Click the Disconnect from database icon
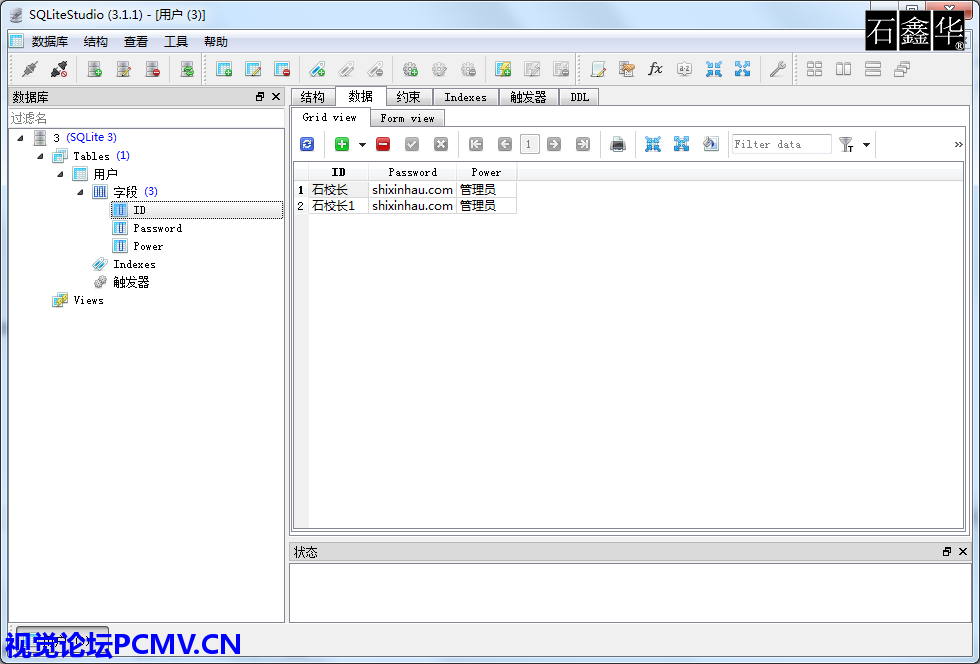The height and width of the screenshot is (664, 980). [x=59, y=69]
